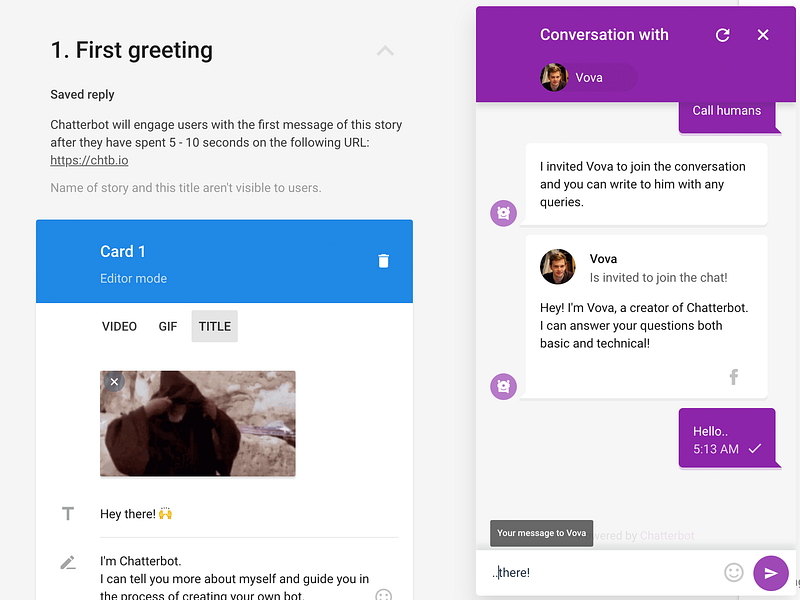Edit the 'I'm Chatterbot.' description text
Screen dimensions: 800x600
235,579
